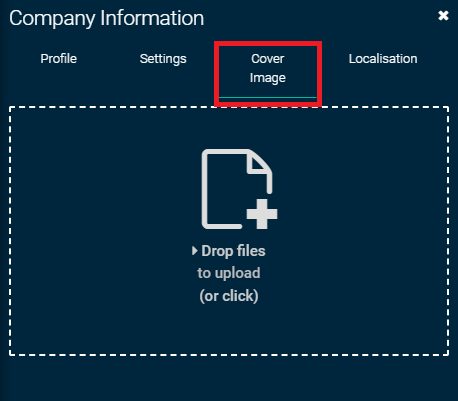Close the Company Information dialog
Screen dimensions: 458x401
point(443,15)
